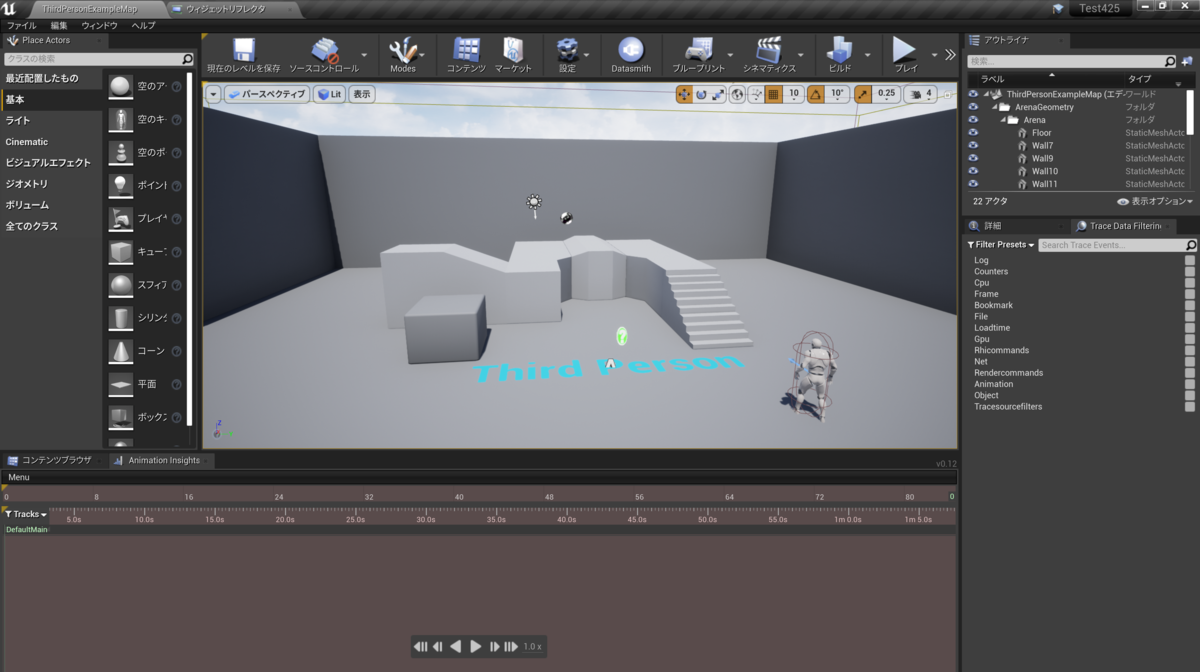
Task: Open the Perspective view mode dropdown
Action: [x=267, y=94]
